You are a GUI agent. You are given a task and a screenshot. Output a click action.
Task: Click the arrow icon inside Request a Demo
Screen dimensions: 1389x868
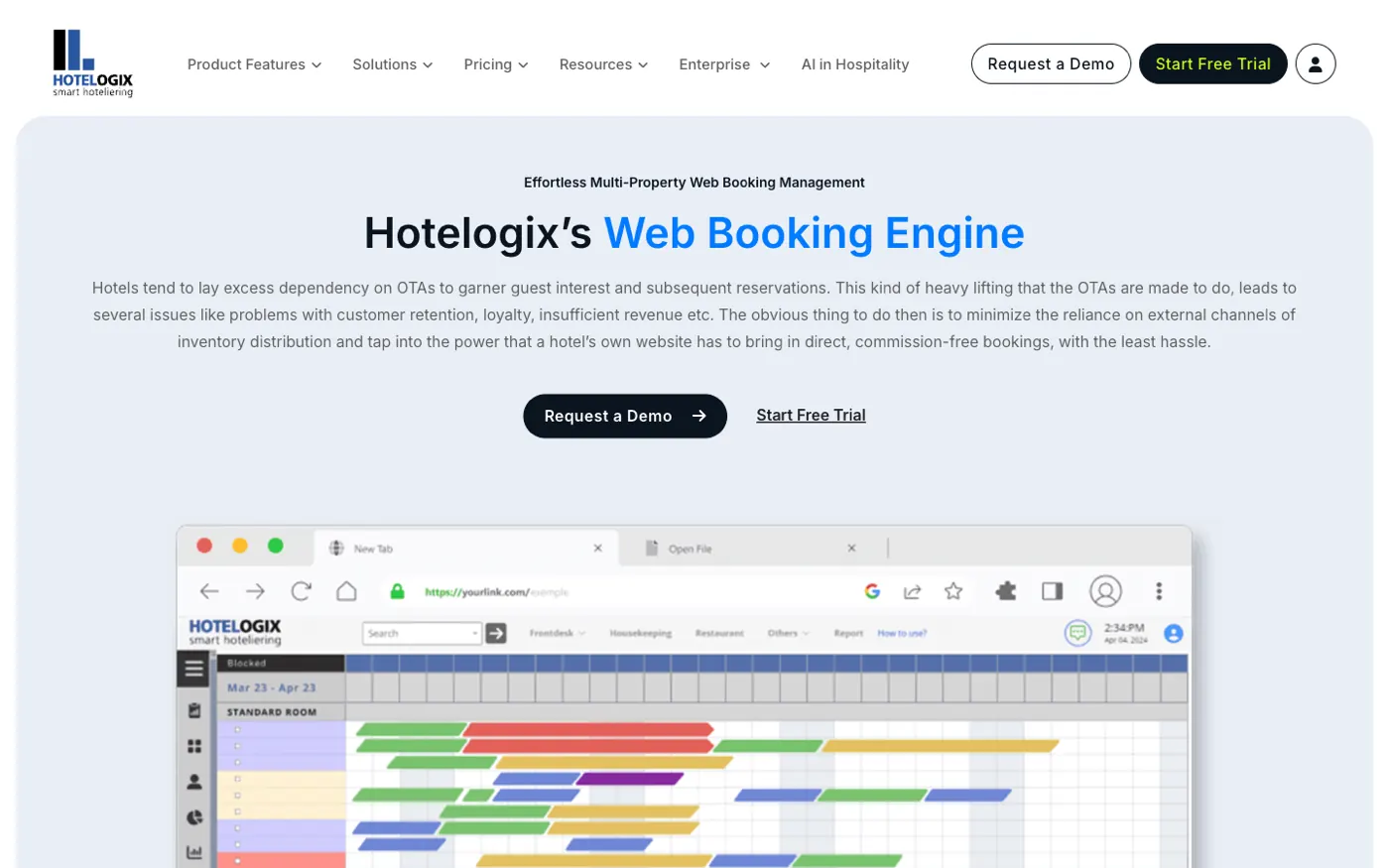(x=699, y=416)
